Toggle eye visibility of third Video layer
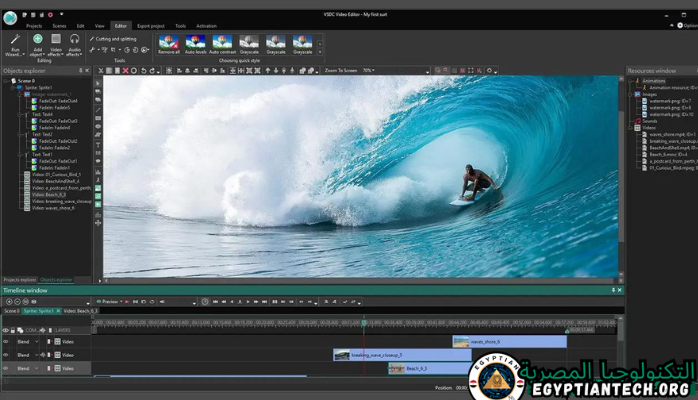Screen dimensions: 698x400 coord(6,368)
